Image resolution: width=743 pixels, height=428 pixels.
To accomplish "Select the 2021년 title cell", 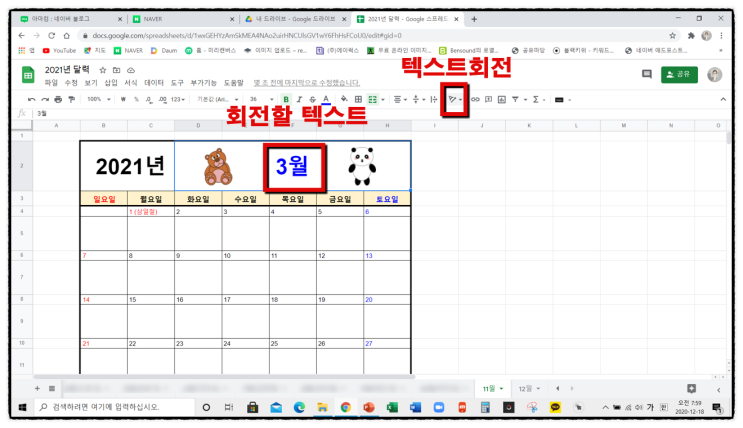I will click(x=128, y=166).
